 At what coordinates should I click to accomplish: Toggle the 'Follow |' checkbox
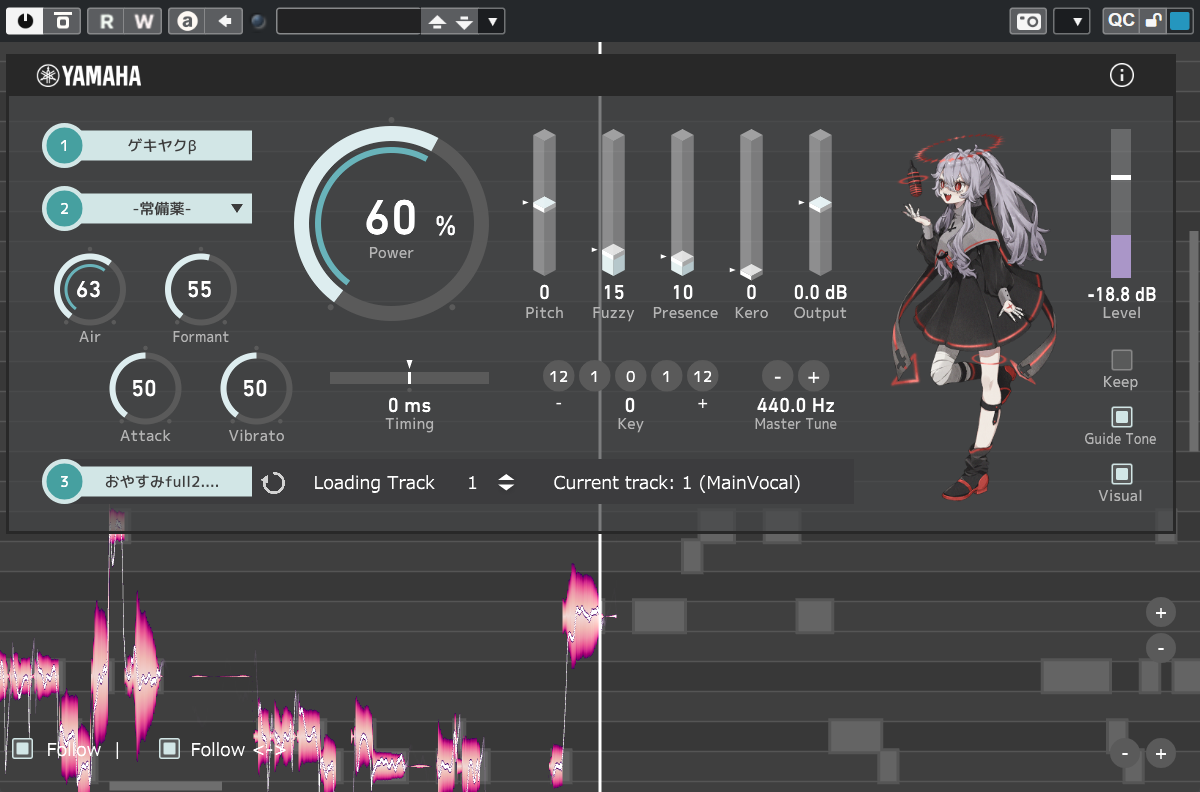click(x=24, y=749)
